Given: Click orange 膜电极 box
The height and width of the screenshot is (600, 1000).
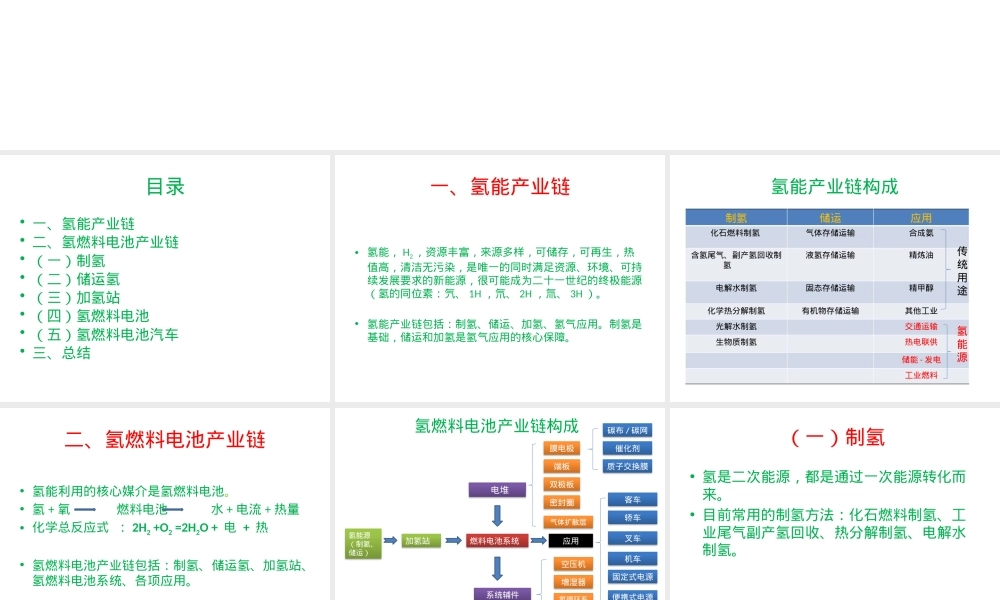Looking at the screenshot, I should coord(562,448).
